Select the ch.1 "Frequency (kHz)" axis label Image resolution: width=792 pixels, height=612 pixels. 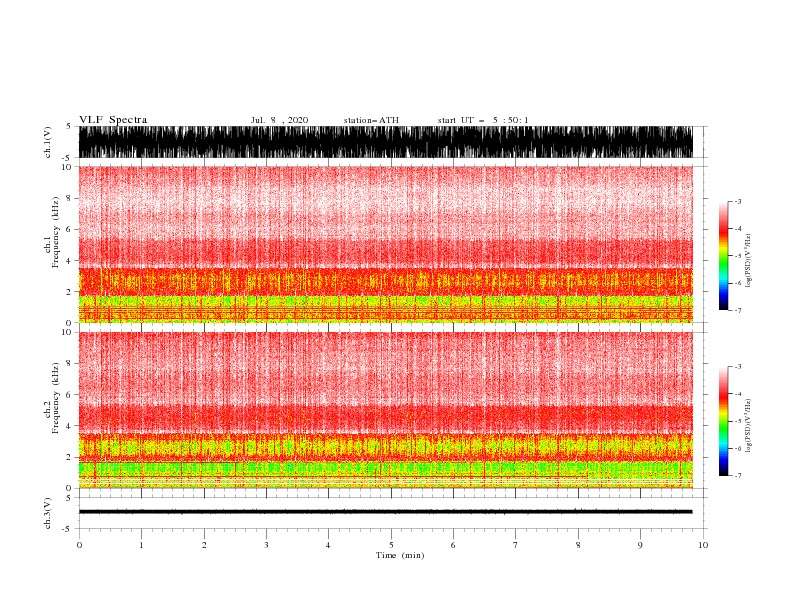coord(56,232)
